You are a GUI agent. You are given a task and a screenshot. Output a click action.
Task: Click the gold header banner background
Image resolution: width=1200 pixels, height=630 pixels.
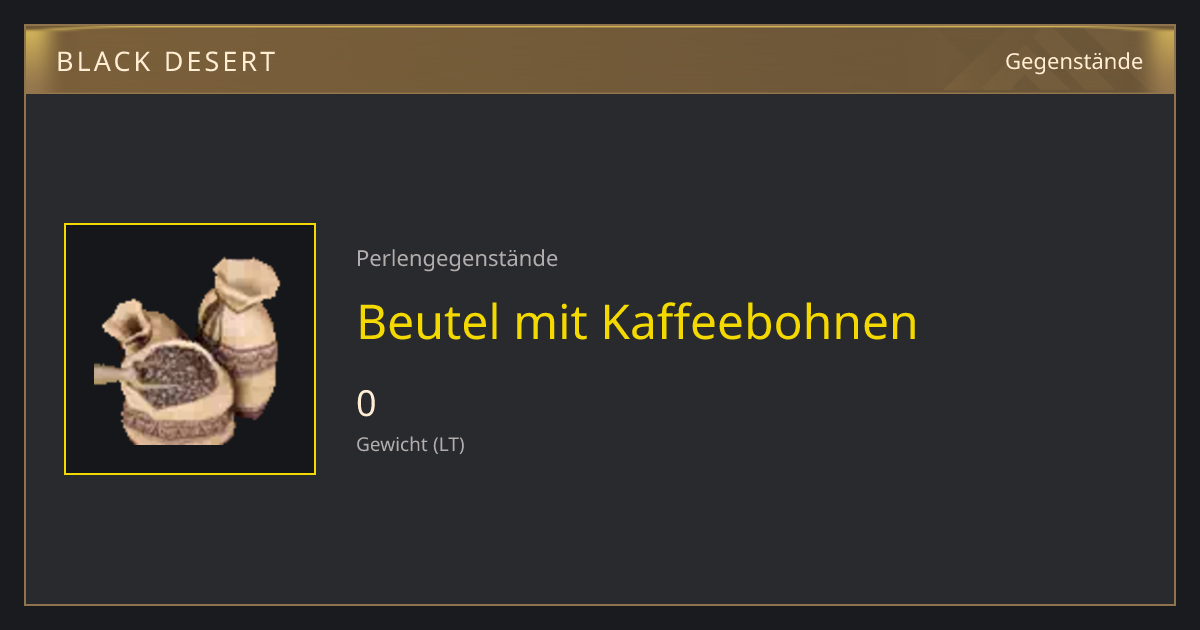point(600,60)
